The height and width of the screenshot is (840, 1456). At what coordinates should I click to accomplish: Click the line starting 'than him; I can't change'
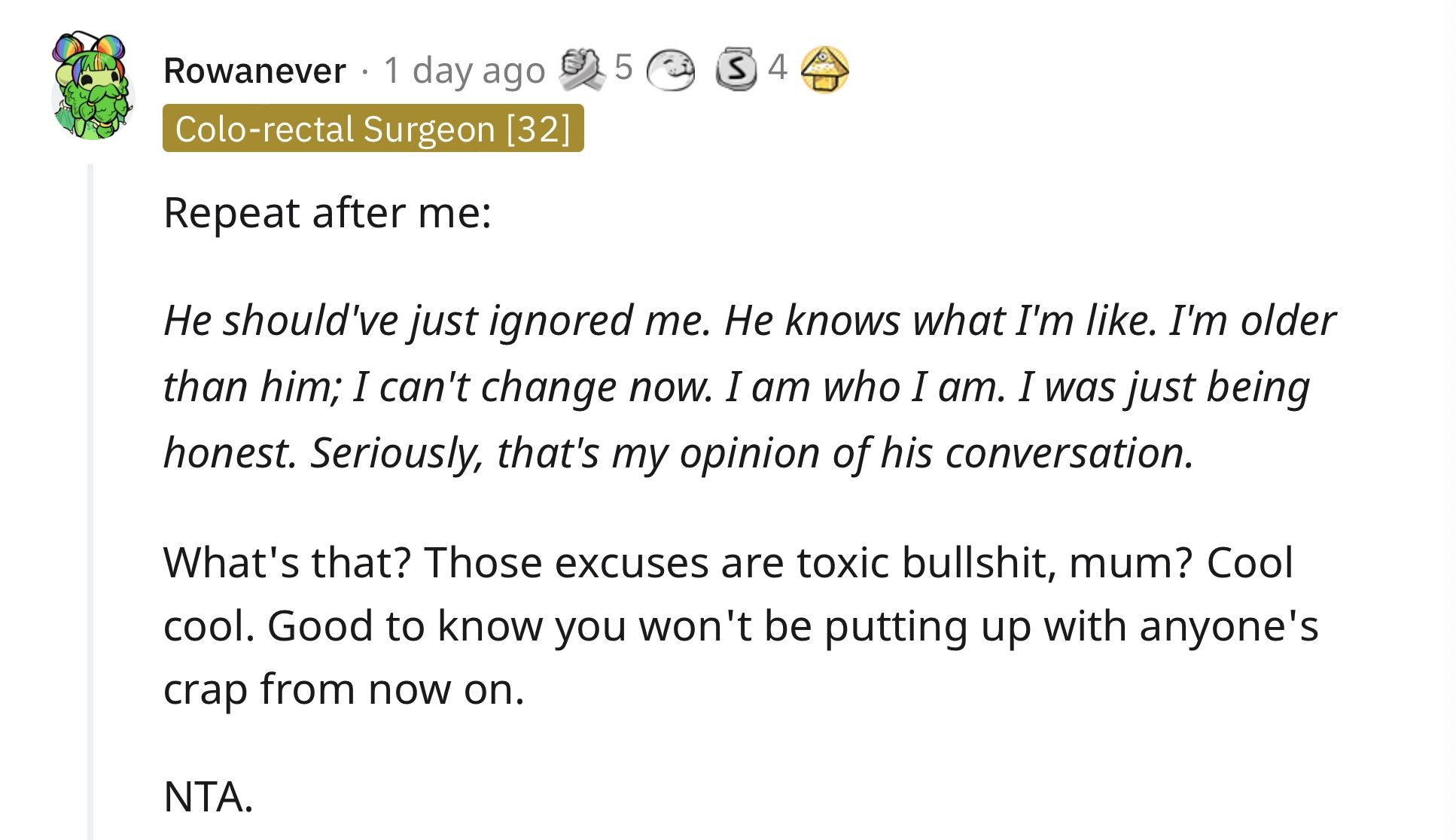[x=736, y=387]
